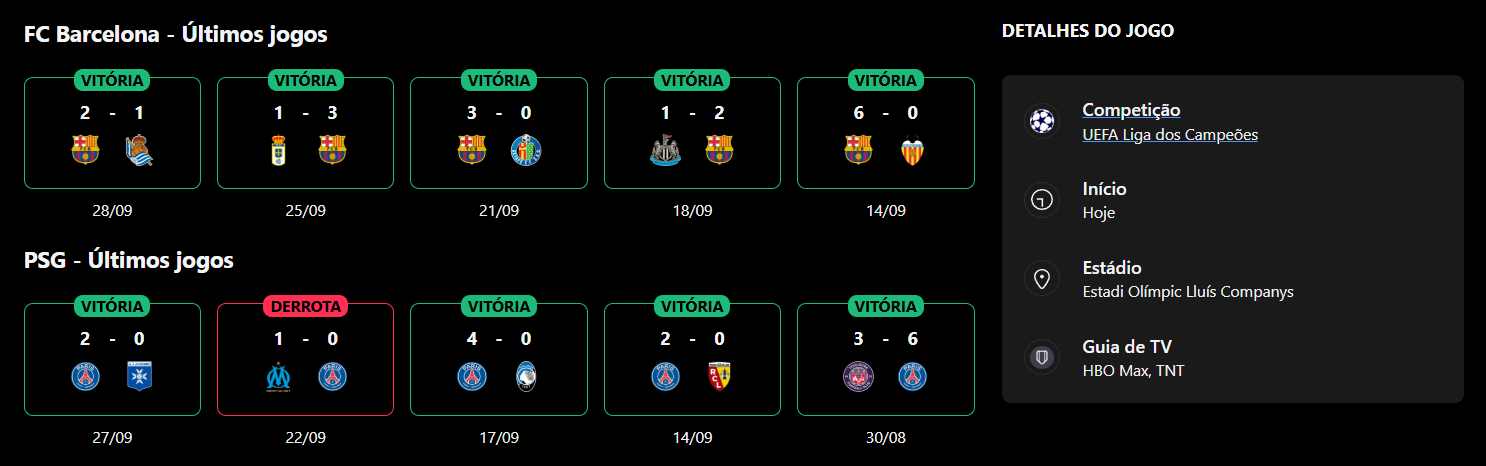1486x466 pixels.
Task: Click the Auxerre crest in the 27/09 match
Action: pos(139,376)
